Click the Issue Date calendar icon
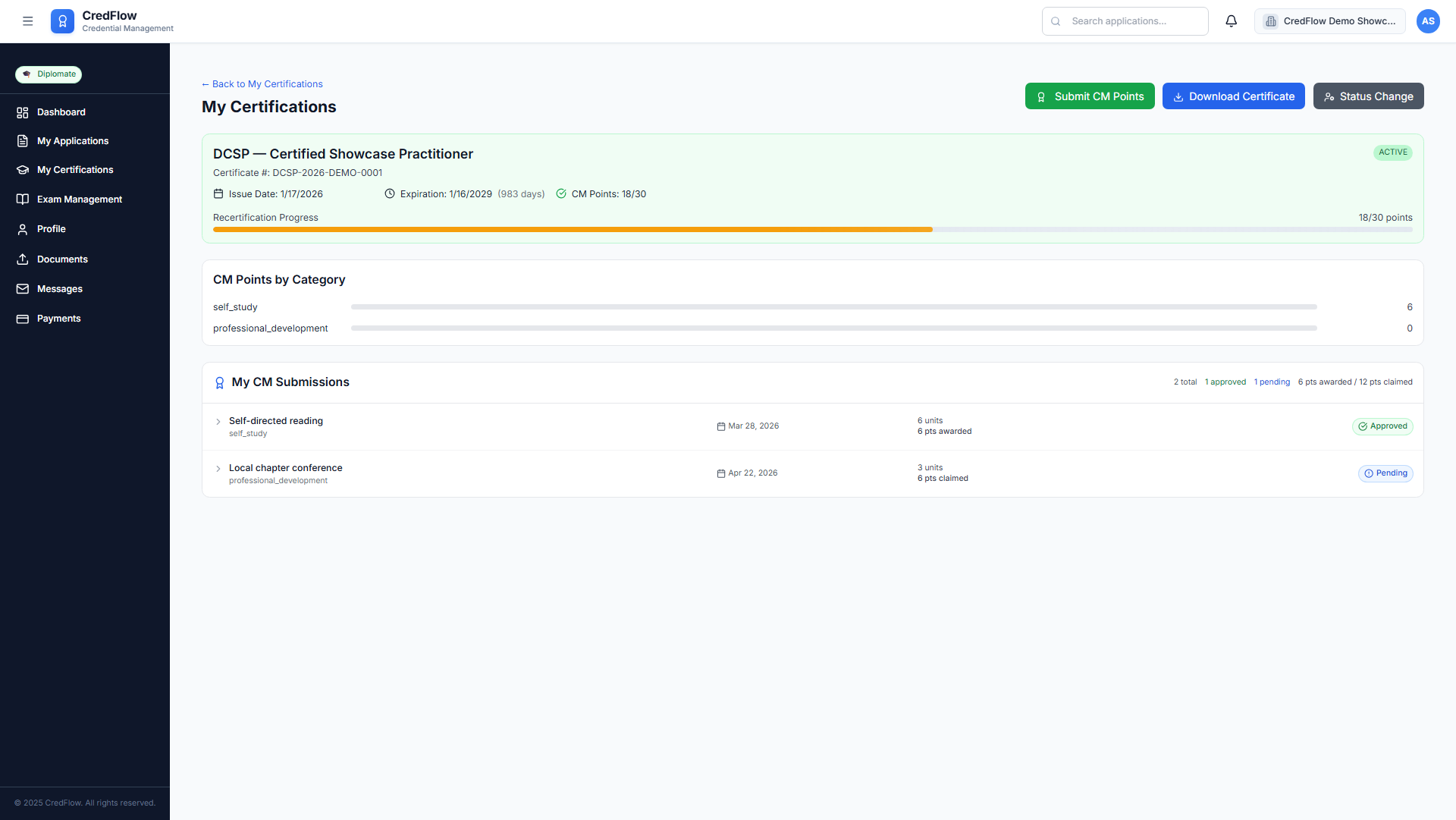 (x=218, y=194)
